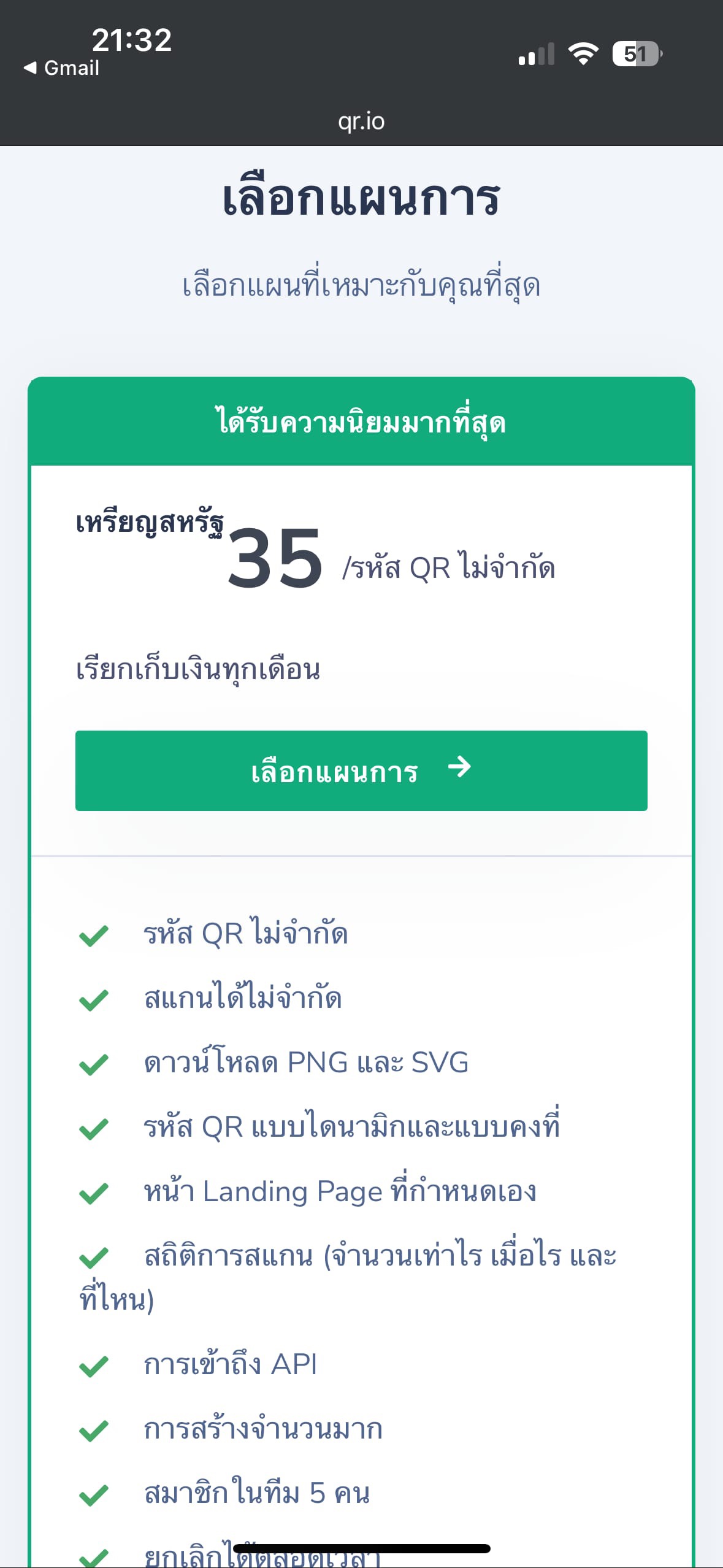This screenshot has width=723, height=1568.
Task: Click the arrow icon on the green plan button
Action: 459,767
